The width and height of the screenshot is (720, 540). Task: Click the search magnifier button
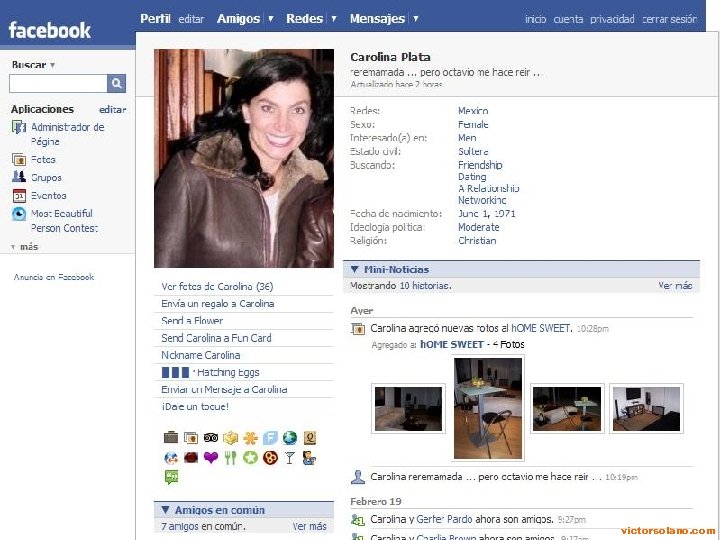click(116, 83)
